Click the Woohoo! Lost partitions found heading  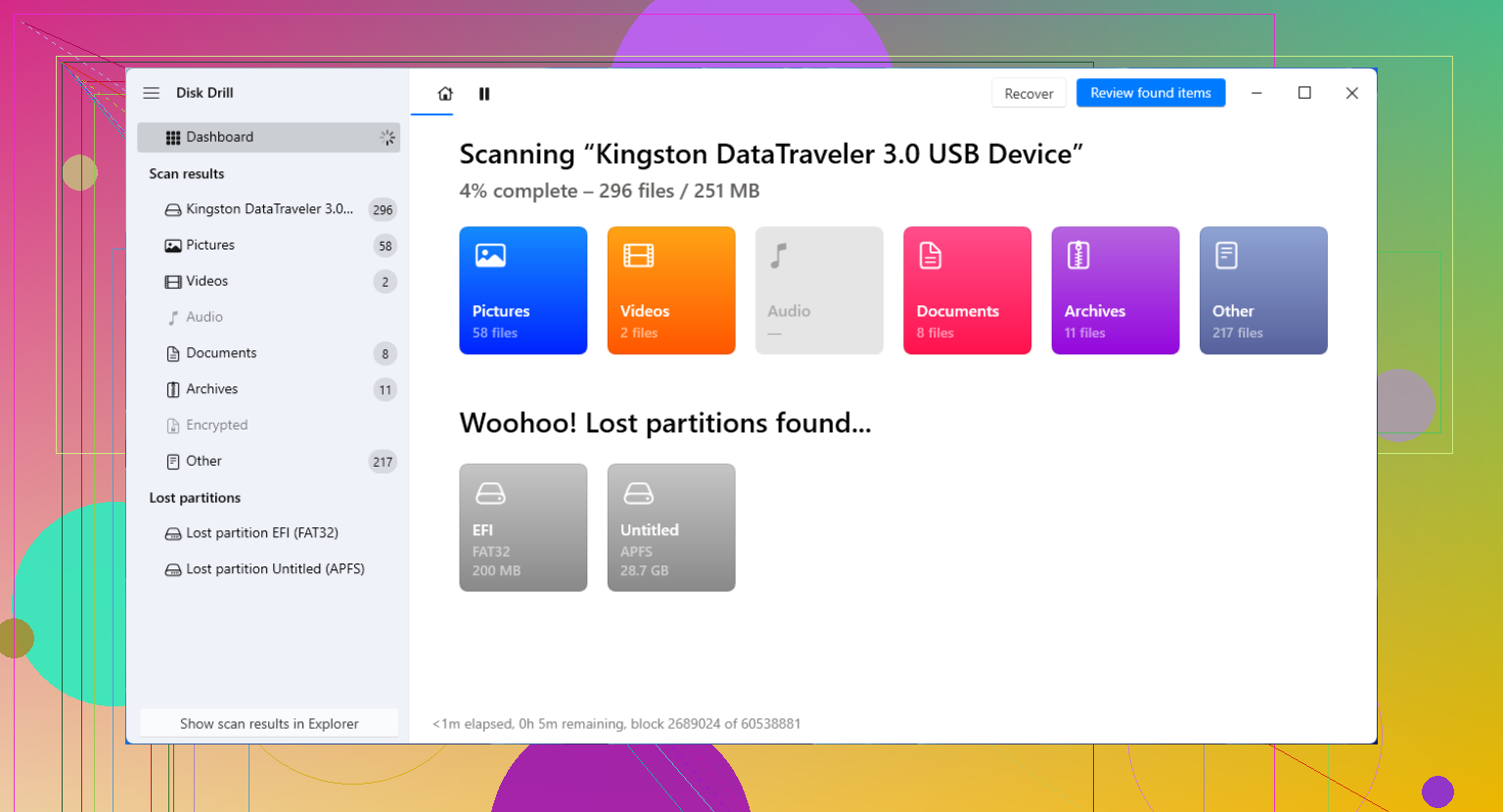point(665,423)
